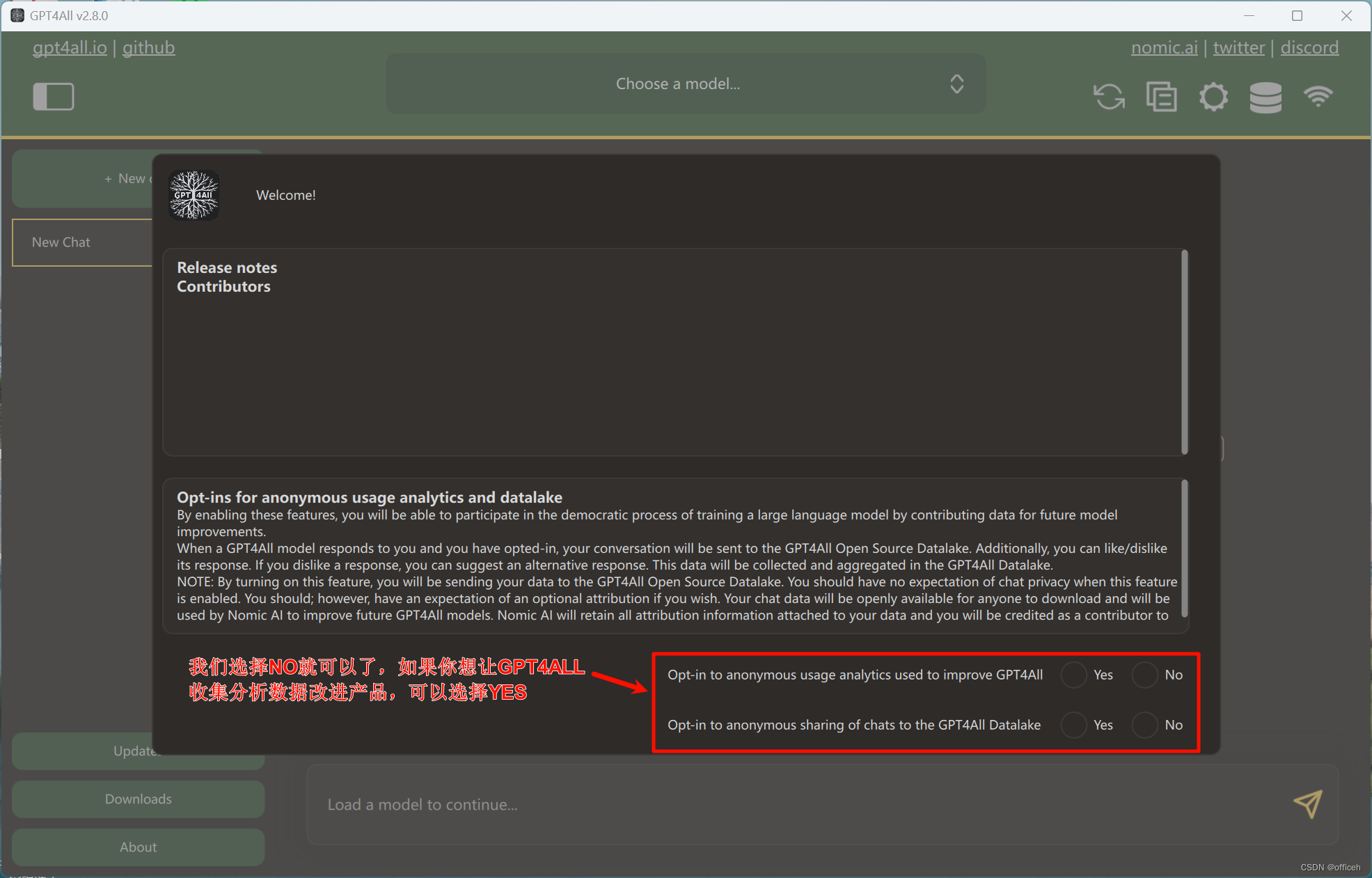This screenshot has width=1372, height=878.
Task: Select Yes for anonymous usage analytics
Action: click(x=1073, y=675)
